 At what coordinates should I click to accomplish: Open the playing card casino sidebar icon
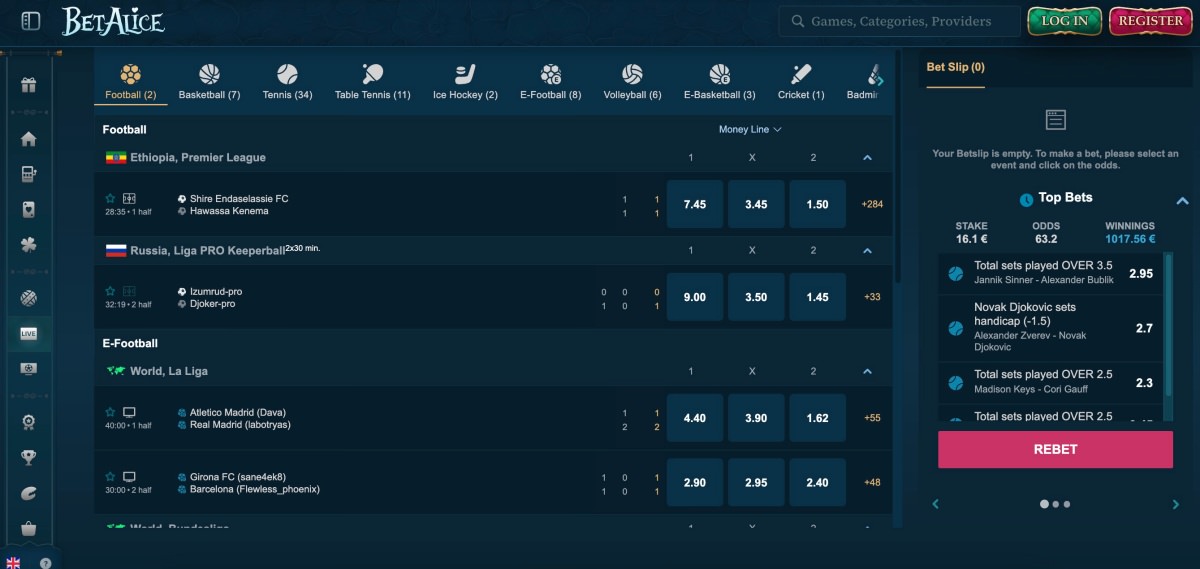pyautogui.click(x=29, y=209)
